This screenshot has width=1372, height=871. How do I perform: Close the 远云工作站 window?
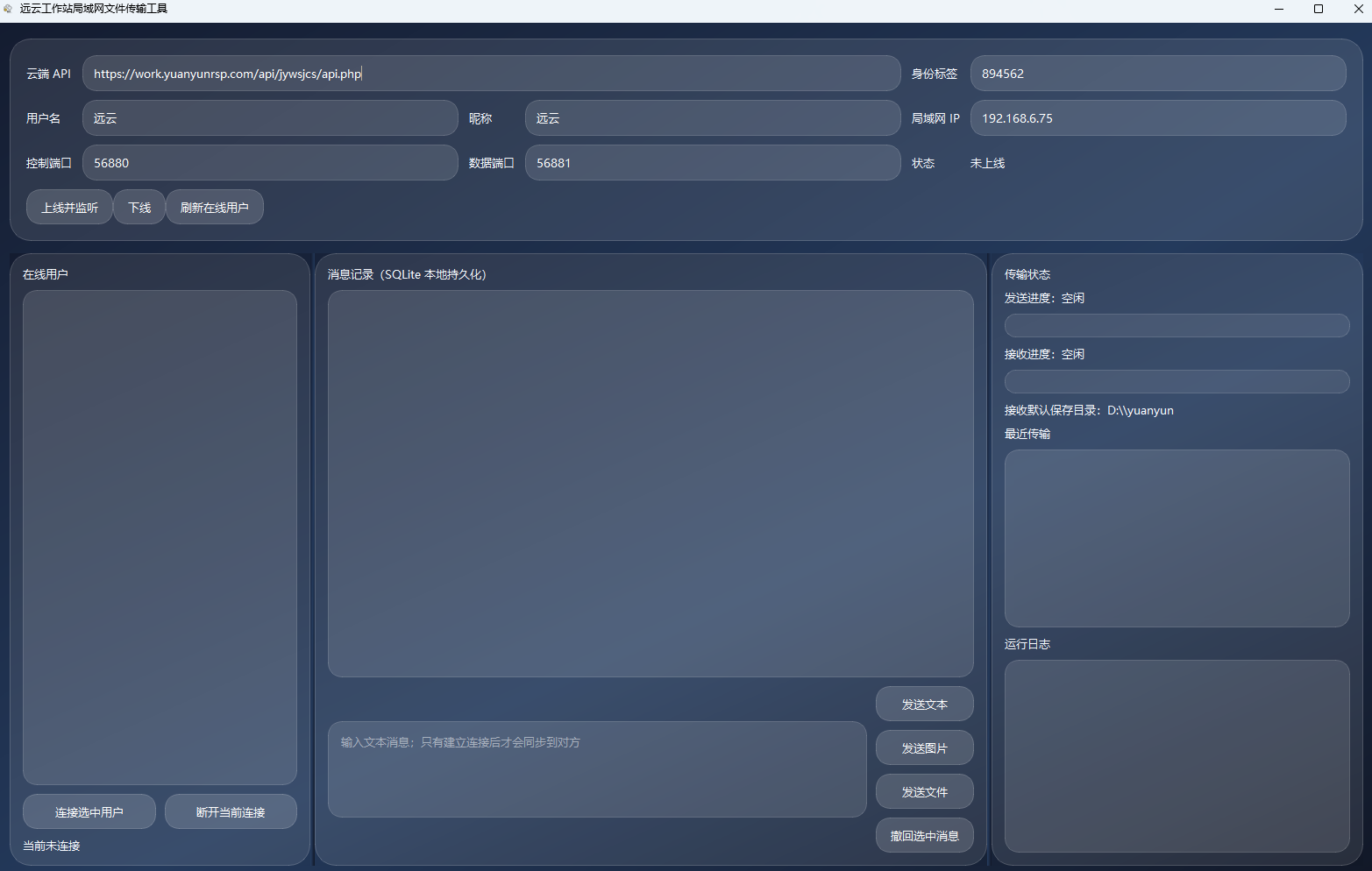tap(1358, 9)
